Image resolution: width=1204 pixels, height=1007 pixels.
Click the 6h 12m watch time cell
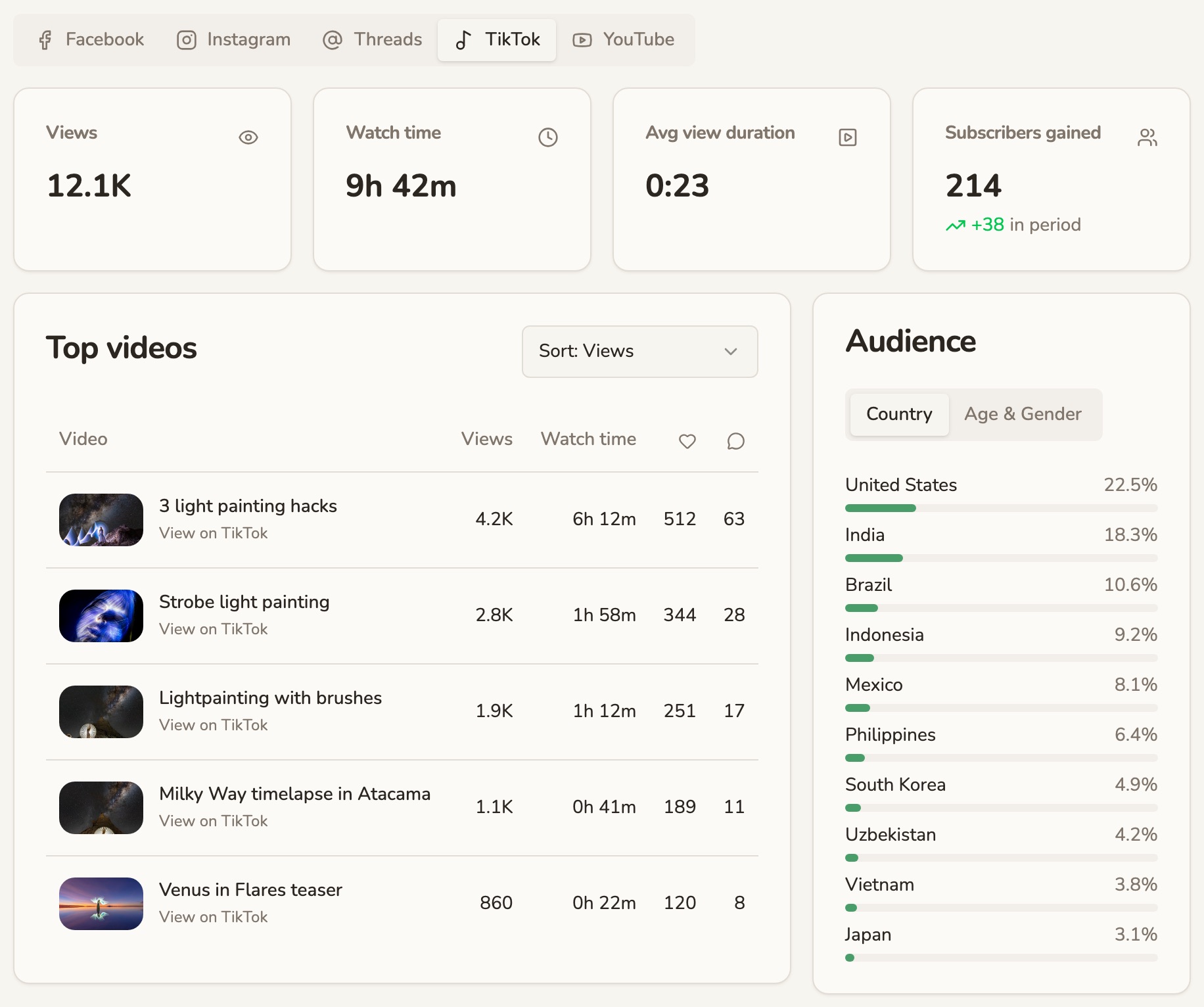click(x=605, y=519)
